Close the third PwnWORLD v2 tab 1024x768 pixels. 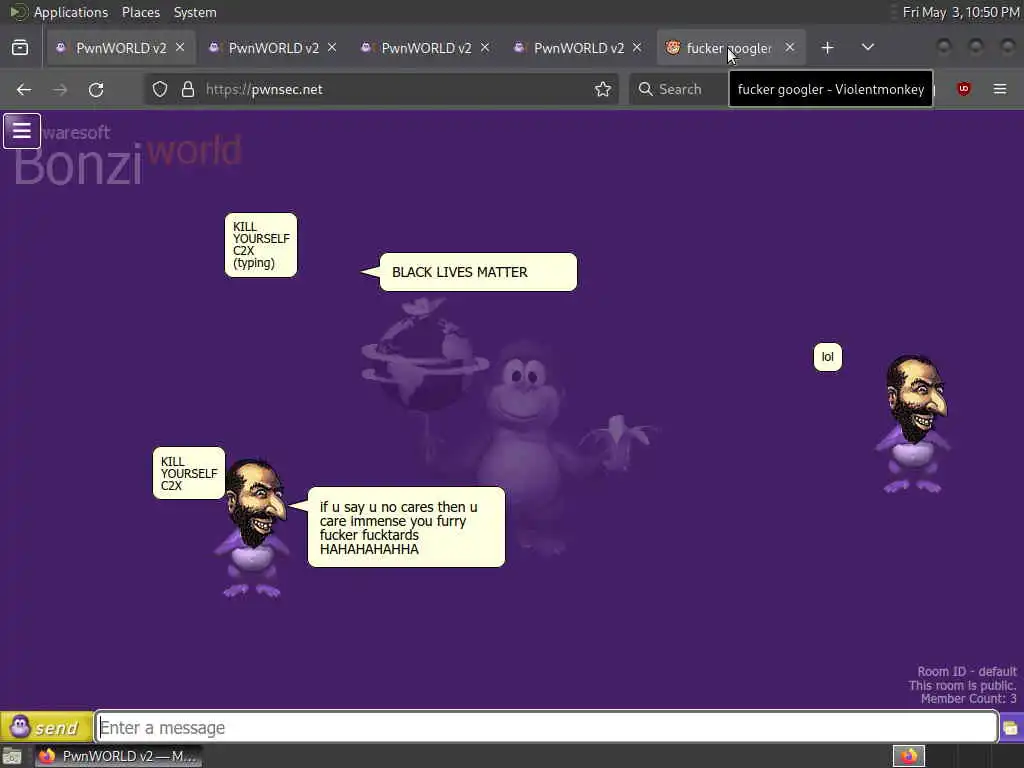pyautogui.click(x=485, y=48)
